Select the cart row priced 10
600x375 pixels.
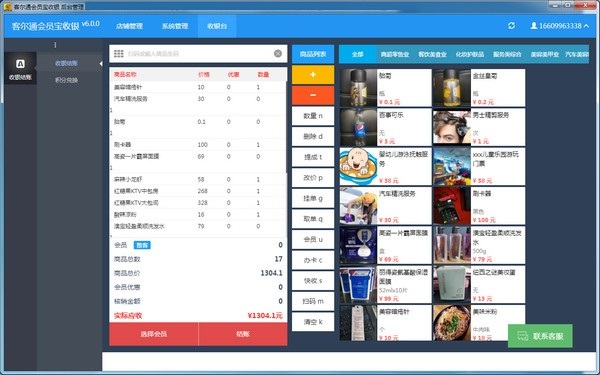click(198, 87)
